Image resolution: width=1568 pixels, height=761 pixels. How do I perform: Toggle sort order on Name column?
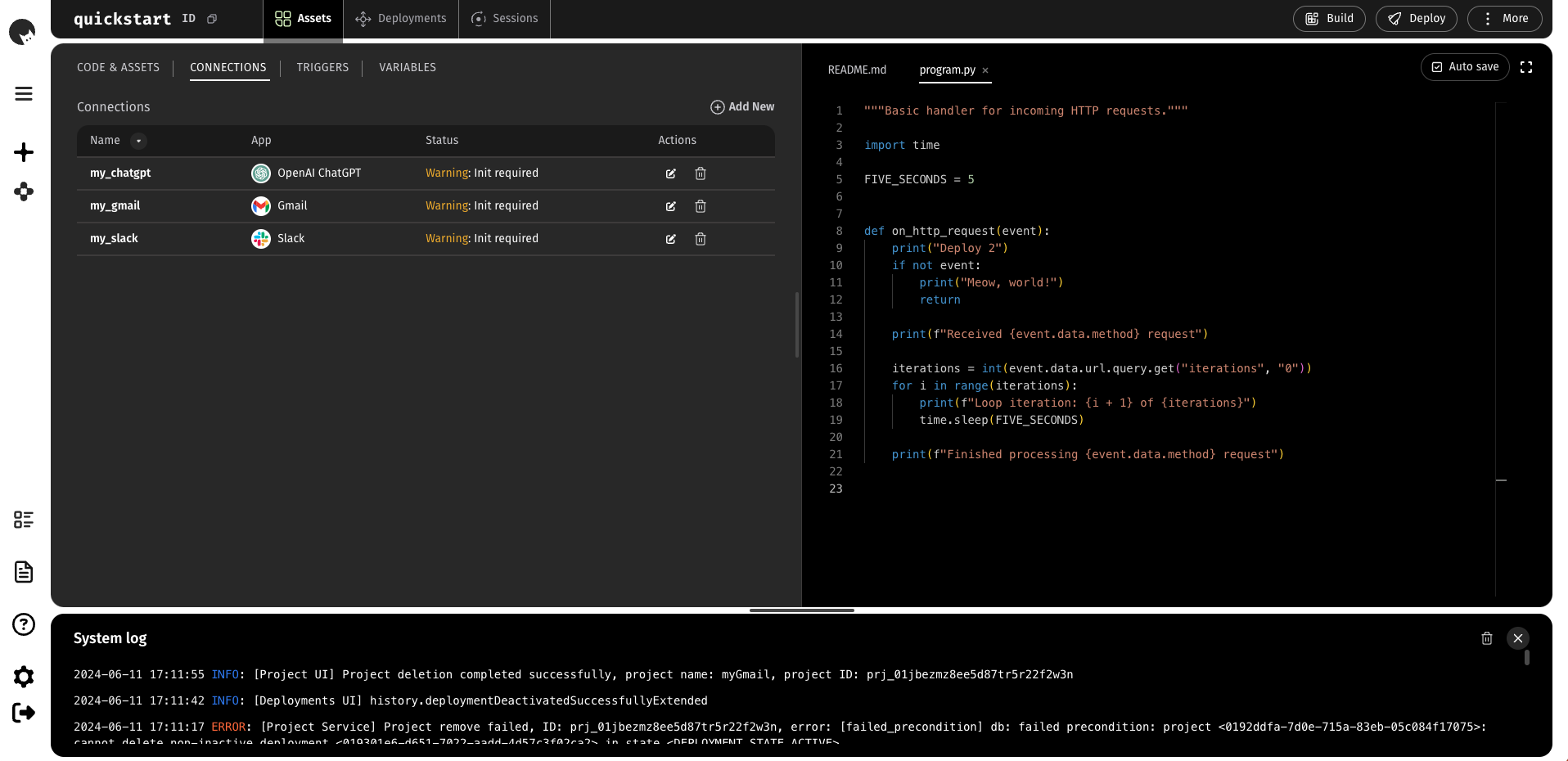coord(138,141)
